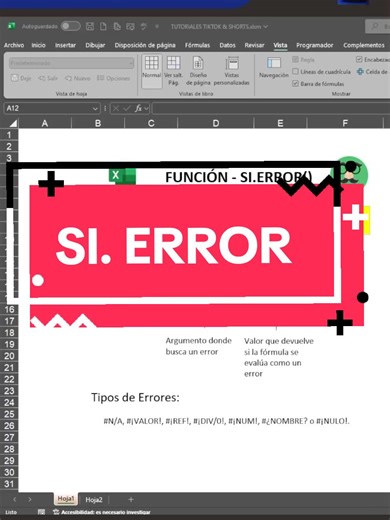Screen dimensions: 390x520
Task: Click the 'Valor que devuelve' description text
Action: pos(279,357)
